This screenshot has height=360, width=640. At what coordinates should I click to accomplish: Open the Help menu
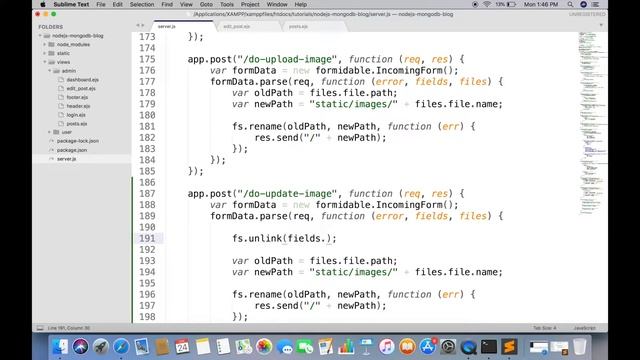(x=300, y=4)
